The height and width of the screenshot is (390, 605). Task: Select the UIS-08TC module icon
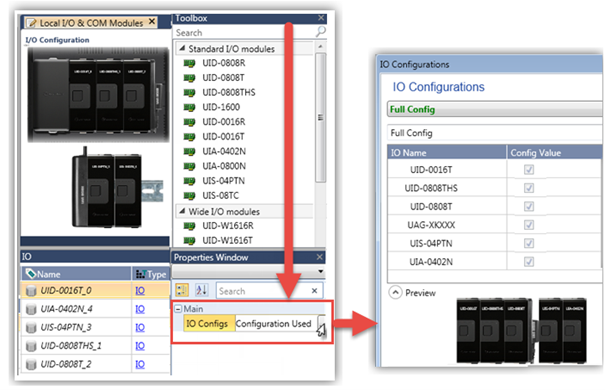point(189,196)
